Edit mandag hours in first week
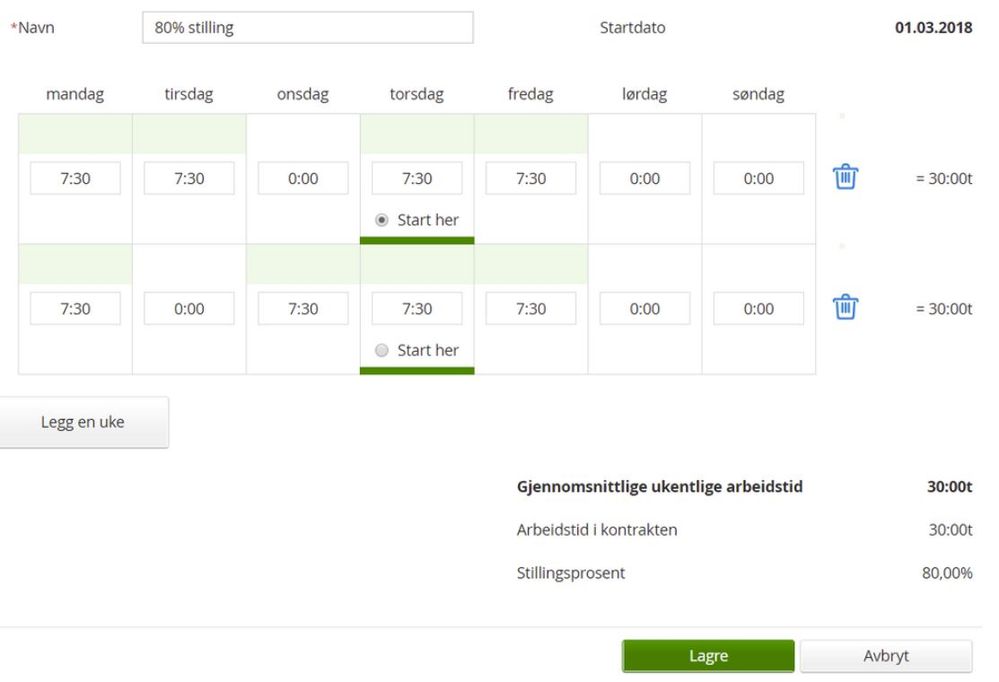Image resolution: width=999 pixels, height=682 pixels. coord(75,178)
